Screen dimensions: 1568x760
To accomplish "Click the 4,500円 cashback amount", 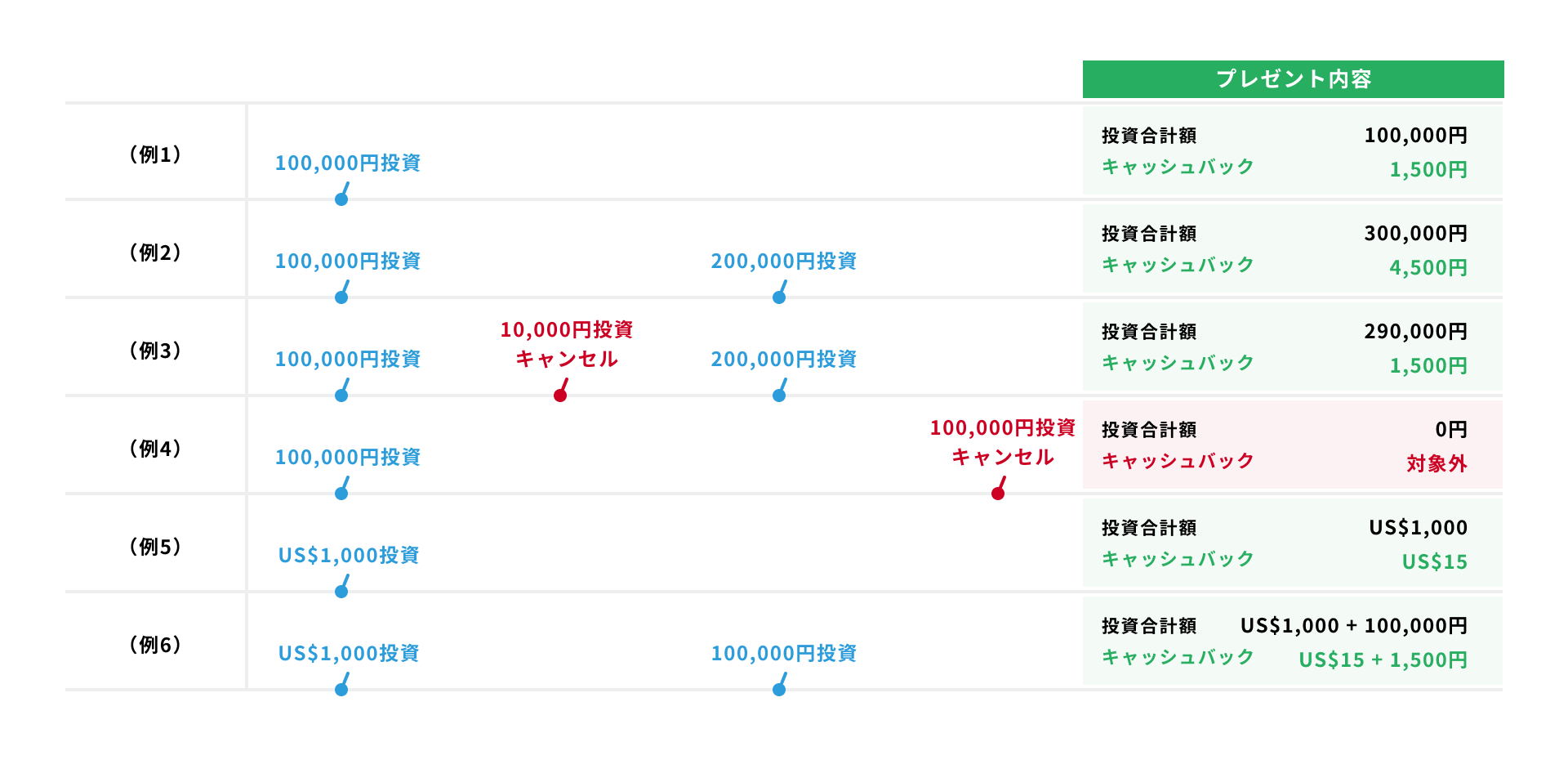I will pyautogui.click(x=1428, y=268).
